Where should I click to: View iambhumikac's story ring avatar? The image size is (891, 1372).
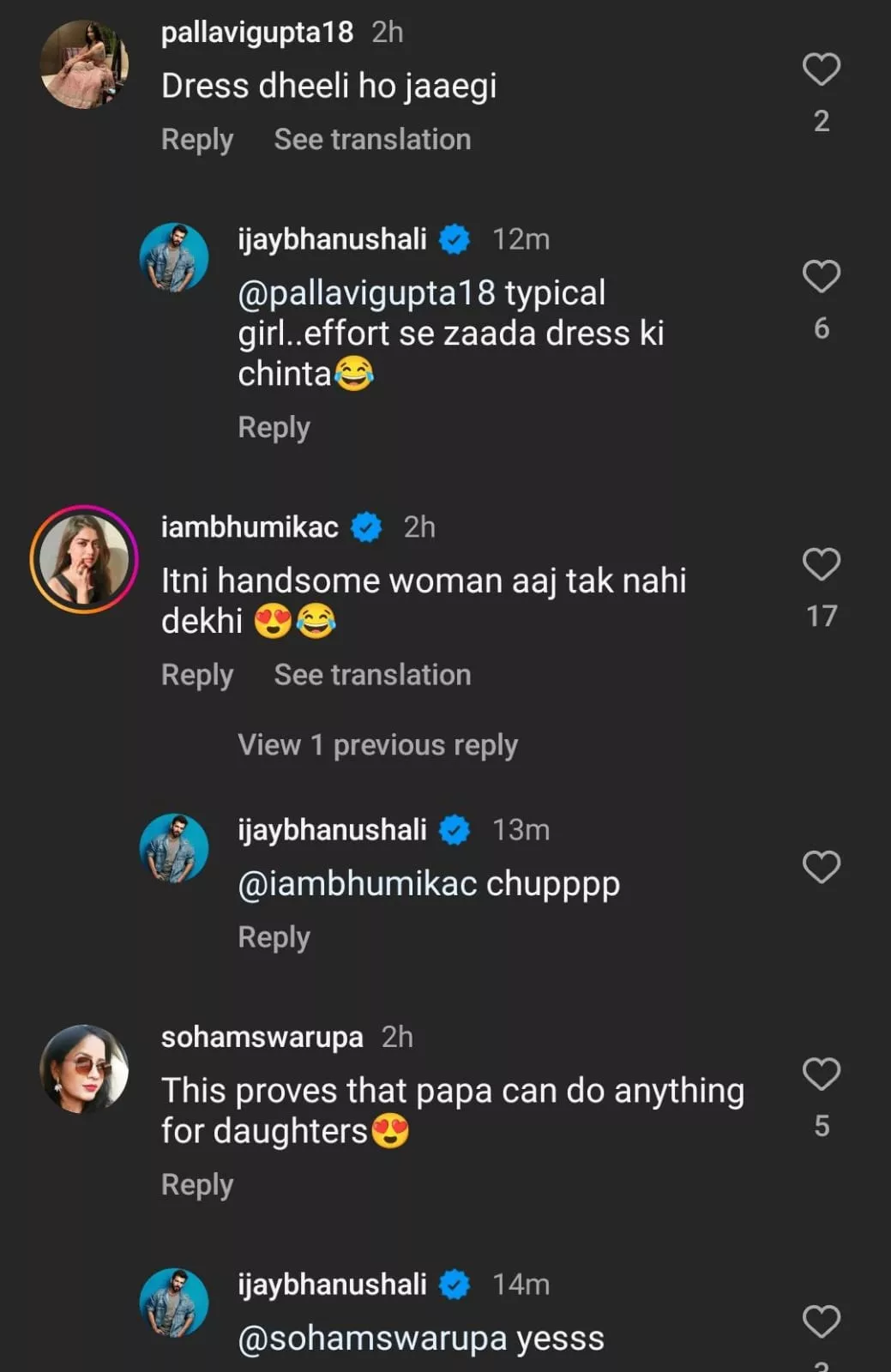[84, 559]
